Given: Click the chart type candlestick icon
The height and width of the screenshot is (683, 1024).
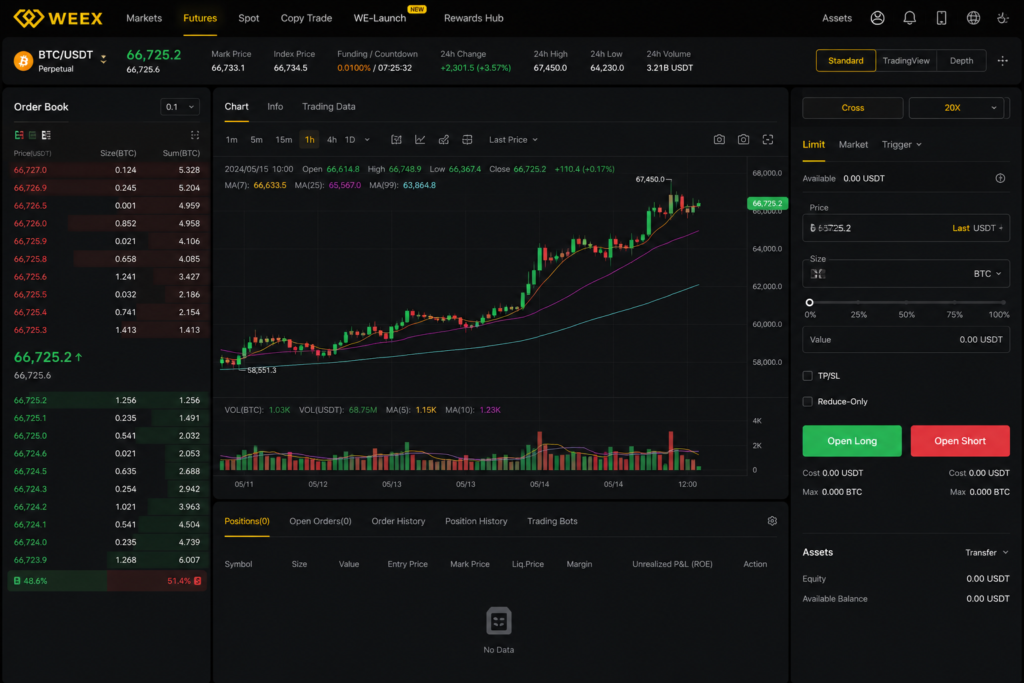Looking at the screenshot, I should tap(396, 140).
